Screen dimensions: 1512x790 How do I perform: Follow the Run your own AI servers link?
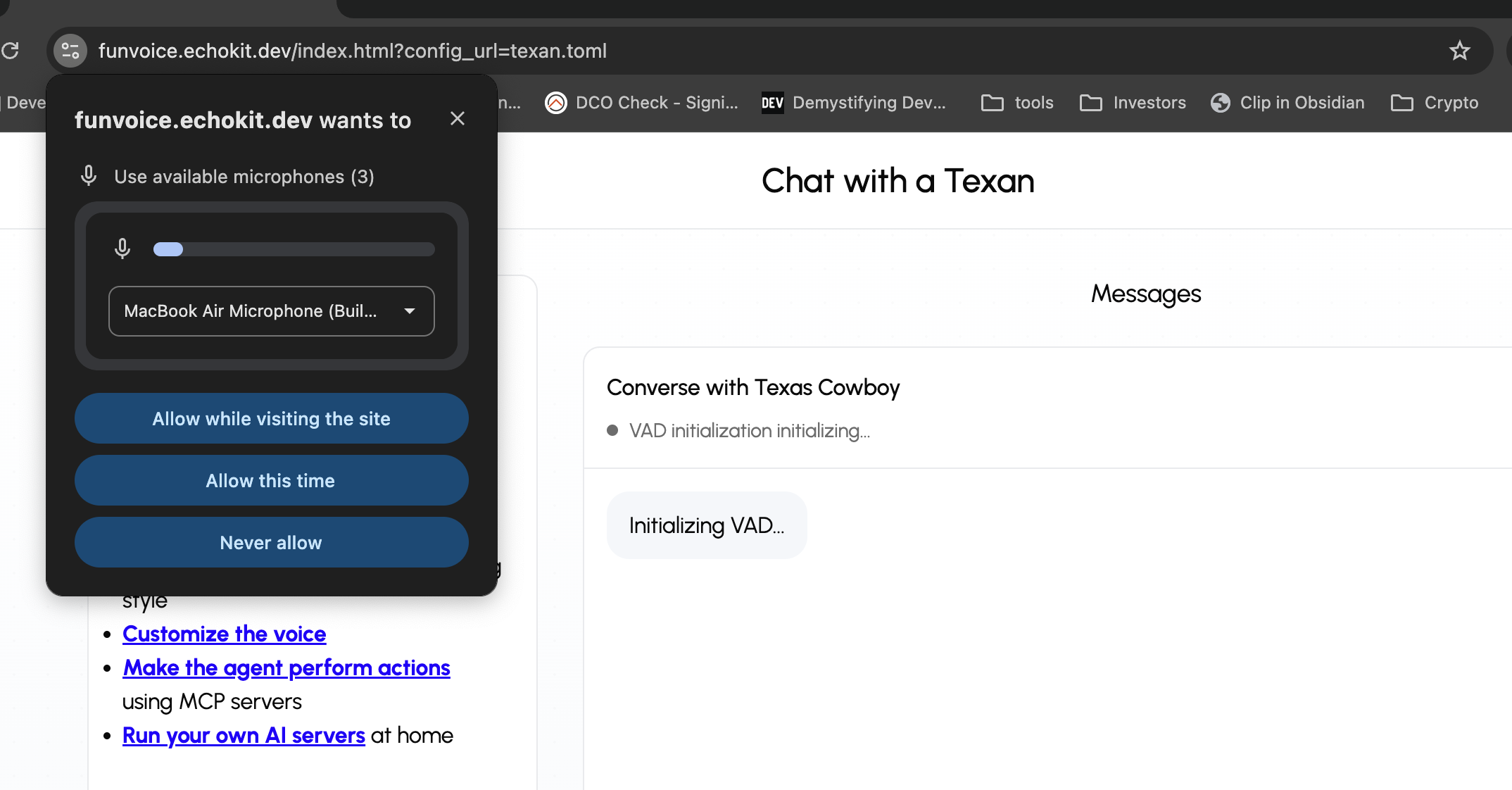coord(243,735)
